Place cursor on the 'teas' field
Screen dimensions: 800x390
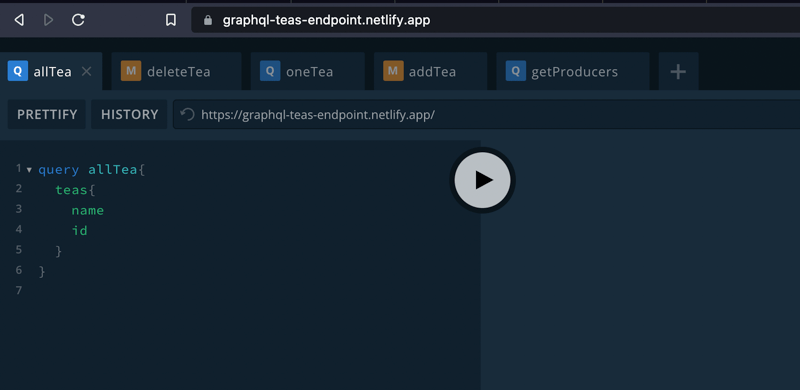coord(71,190)
